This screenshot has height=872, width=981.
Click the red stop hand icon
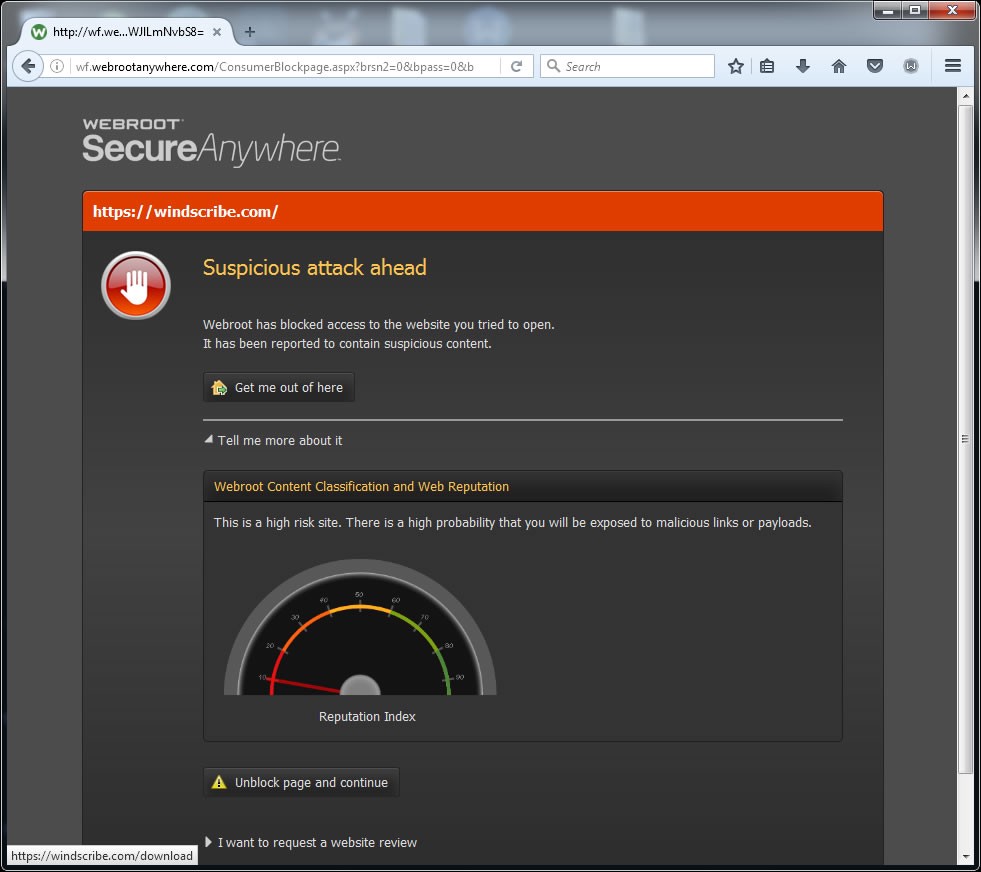136,285
